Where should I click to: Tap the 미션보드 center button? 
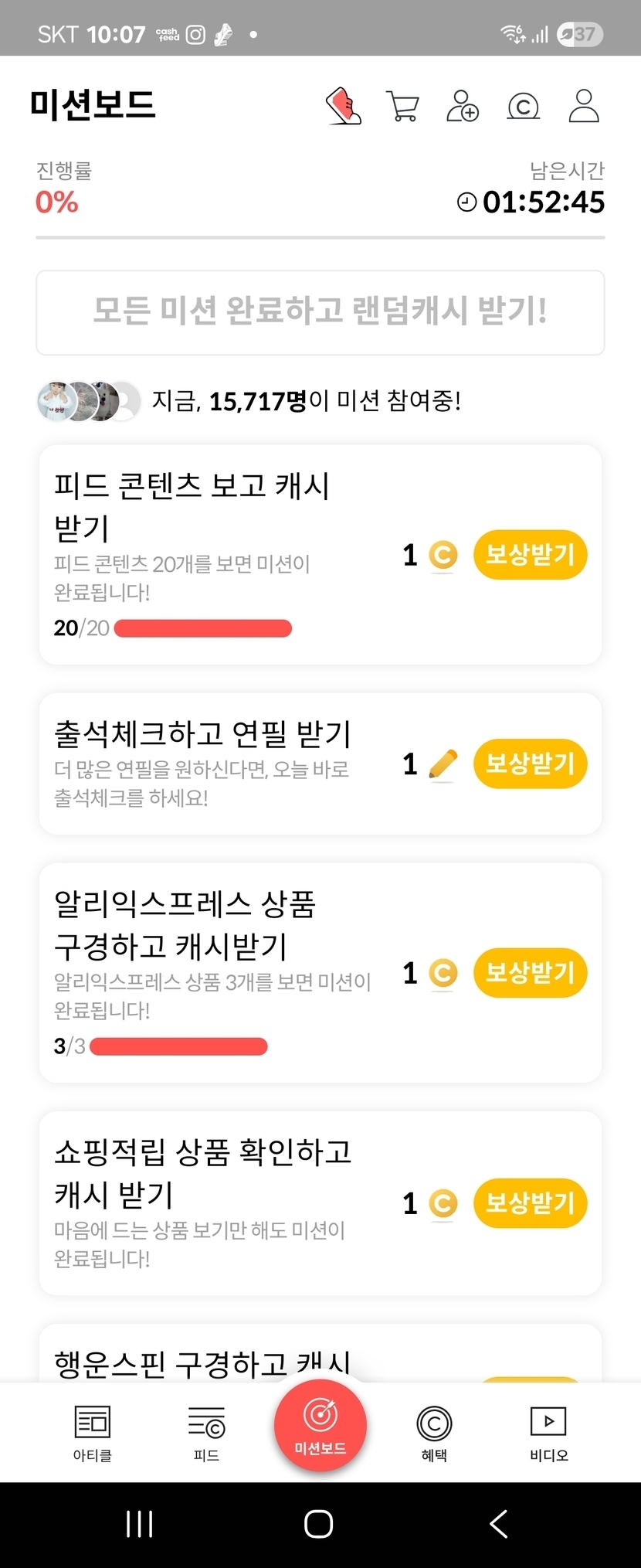320,1425
